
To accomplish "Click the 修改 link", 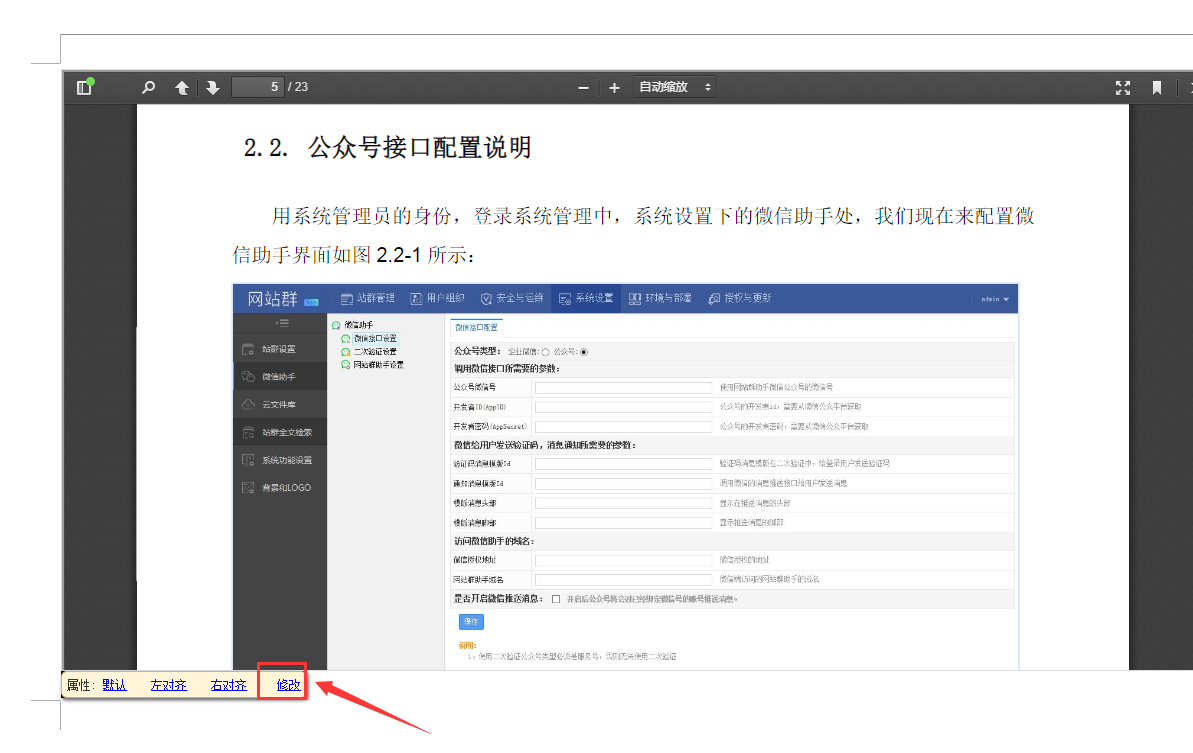I will tap(288, 685).
